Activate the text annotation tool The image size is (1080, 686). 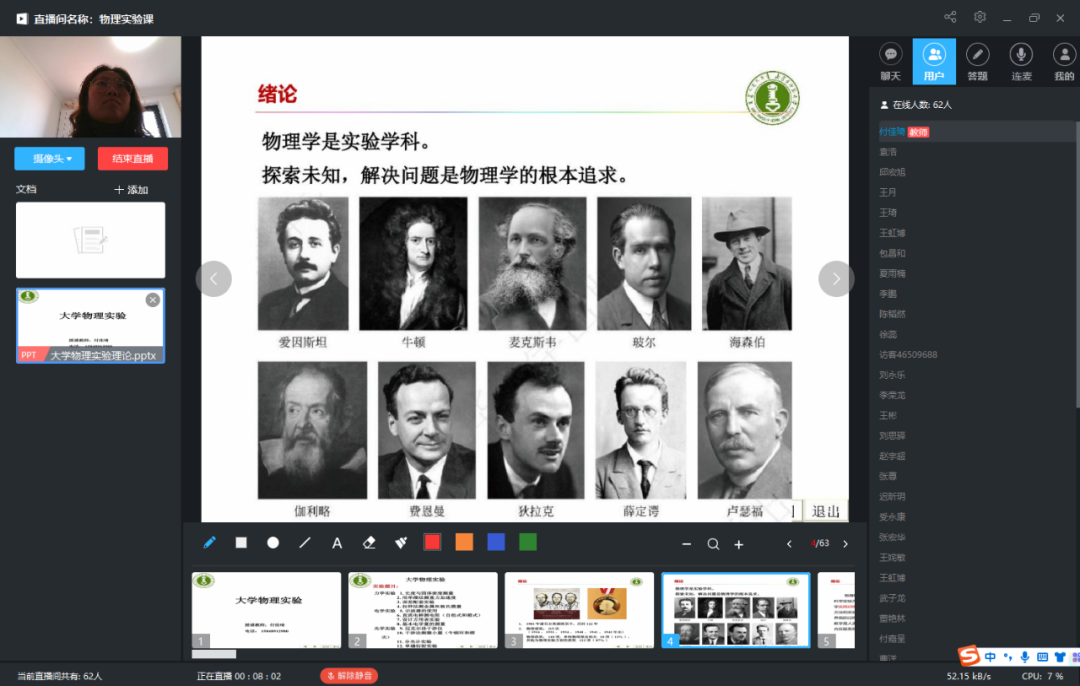pyautogui.click(x=337, y=543)
